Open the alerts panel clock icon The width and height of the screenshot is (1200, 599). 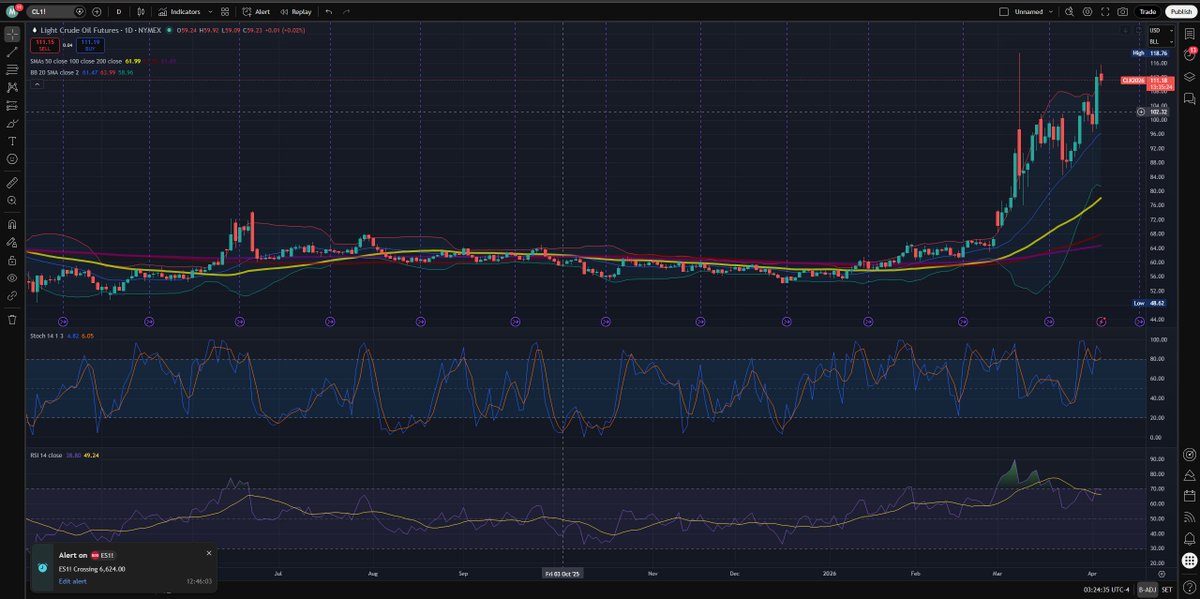[1189, 55]
